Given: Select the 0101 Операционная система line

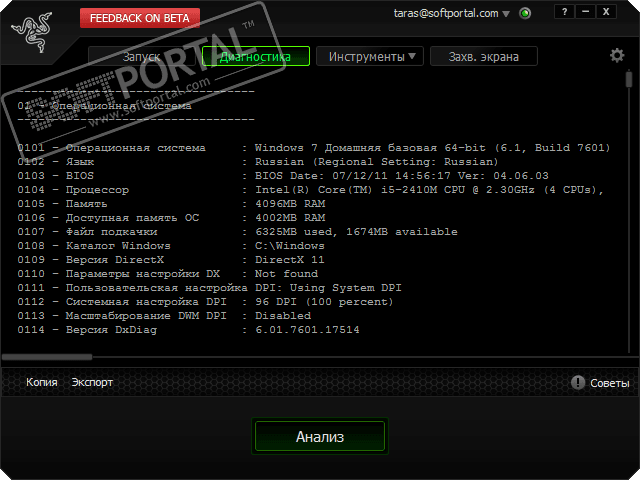Looking at the screenshot, I should [x=314, y=148].
